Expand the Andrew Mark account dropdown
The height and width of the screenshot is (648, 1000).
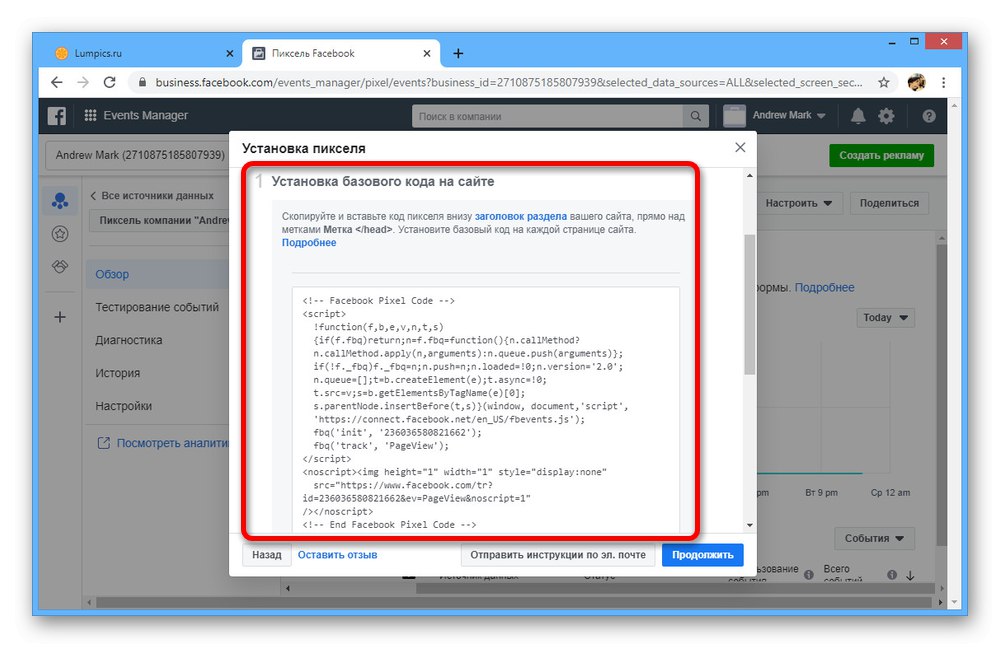(789, 115)
